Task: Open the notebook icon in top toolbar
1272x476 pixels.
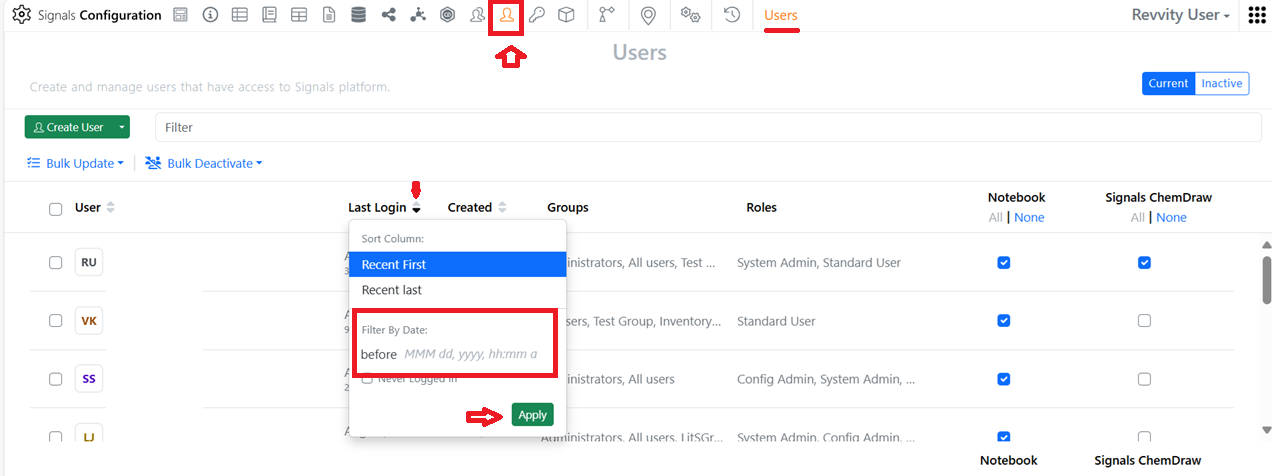Action: [x=269, y=15]
